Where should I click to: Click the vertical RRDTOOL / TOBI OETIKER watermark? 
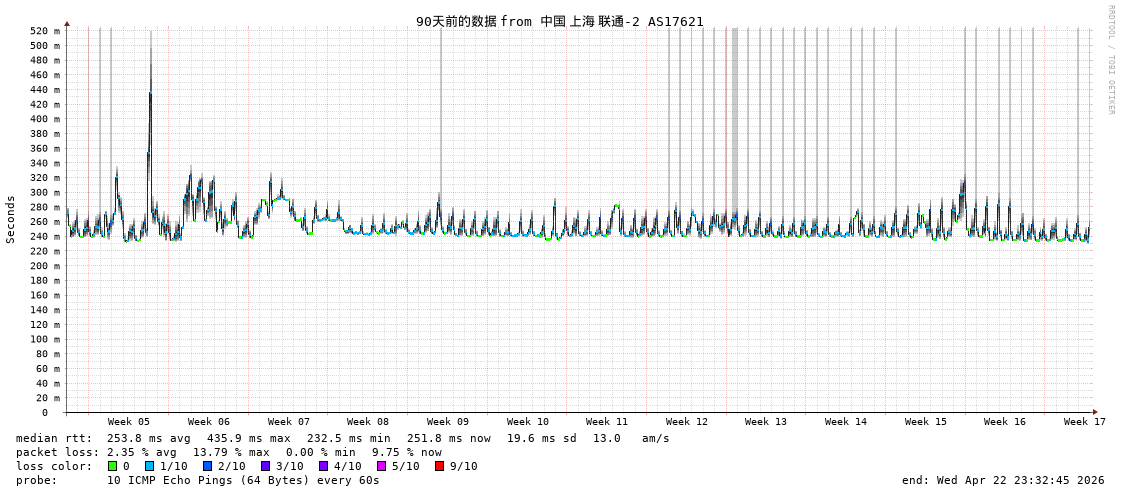tap(1110, 60)
